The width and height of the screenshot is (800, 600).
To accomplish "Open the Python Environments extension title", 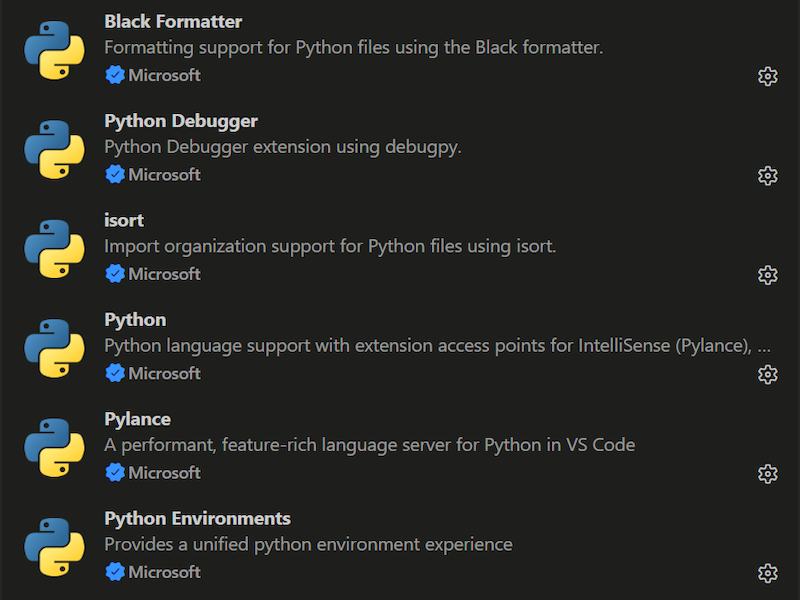I will pyautogui.click(x=197, y=518).
